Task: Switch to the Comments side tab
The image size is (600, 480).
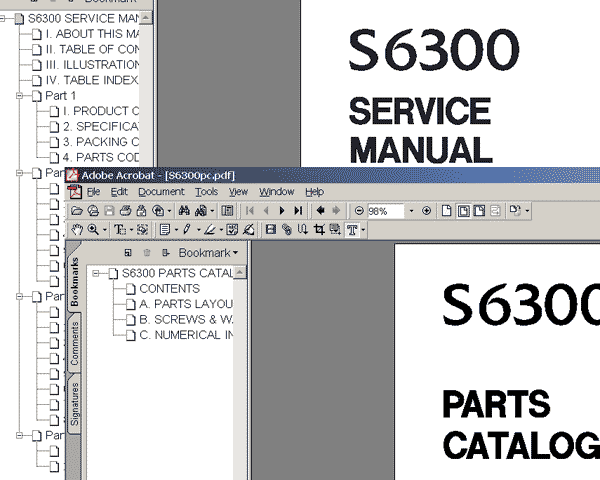Action: click(x=75, y=343)
